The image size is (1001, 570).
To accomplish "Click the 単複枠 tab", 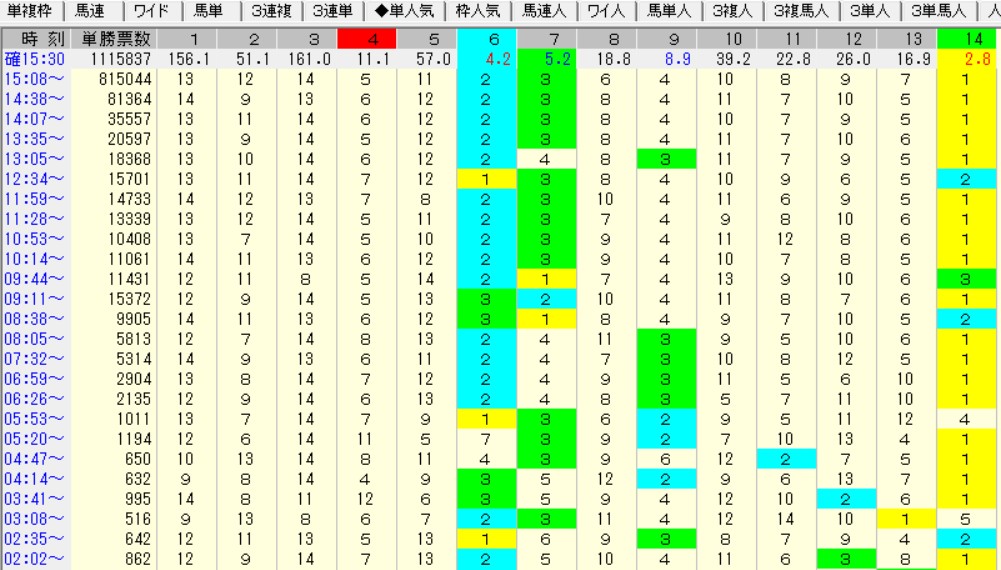I will 33,12.
